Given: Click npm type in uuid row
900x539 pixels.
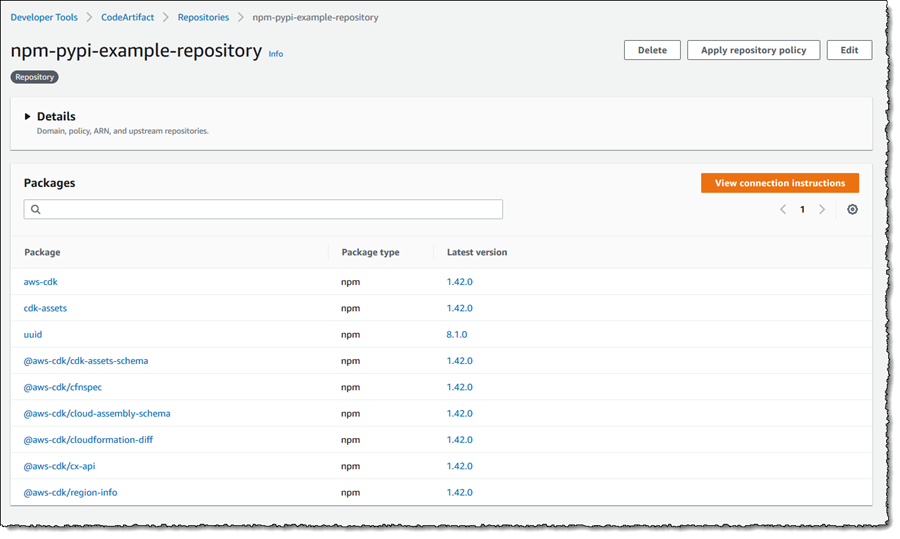Looking at the screenshot, I should 350,335.
